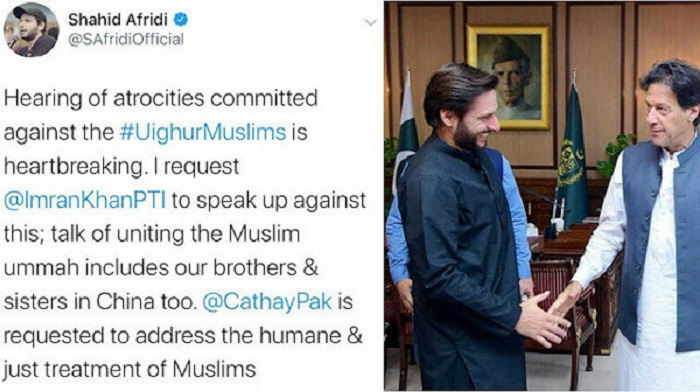Follow the #UighurMuslims hashtag
This screenshot has height=392, width=700.
point(203,133)
